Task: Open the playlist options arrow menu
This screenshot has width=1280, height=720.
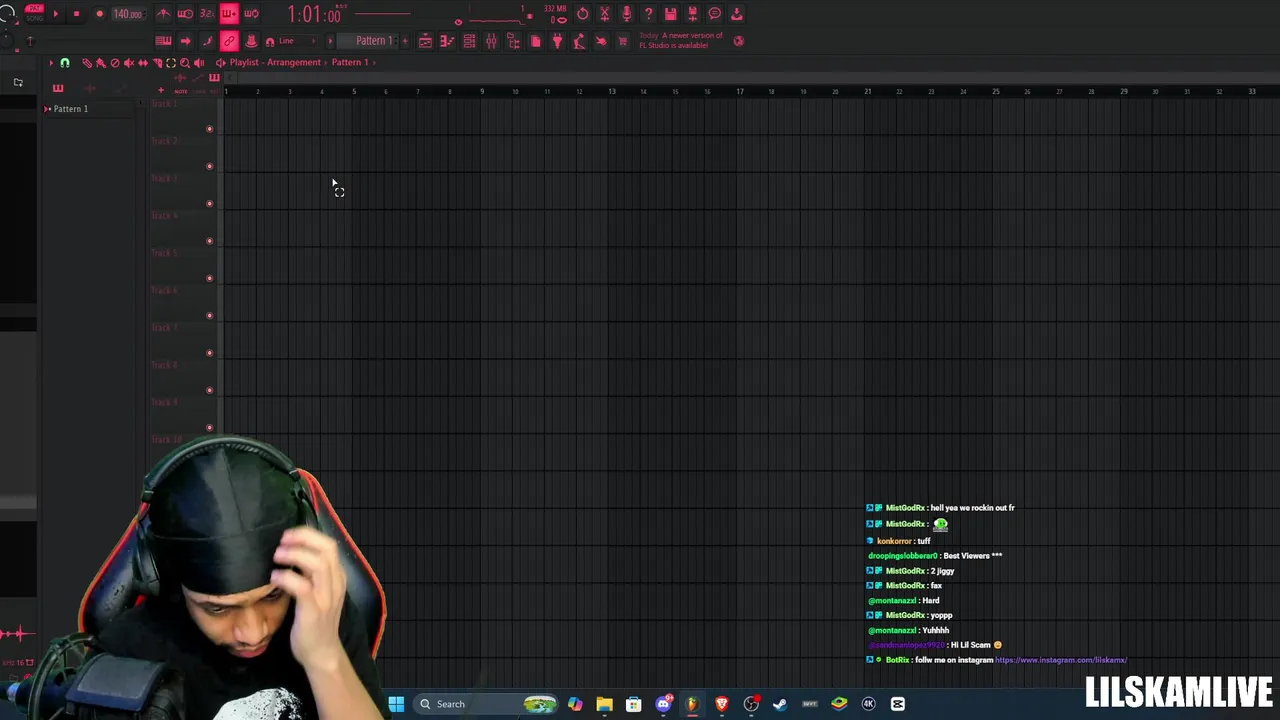Action: point(51,63)
